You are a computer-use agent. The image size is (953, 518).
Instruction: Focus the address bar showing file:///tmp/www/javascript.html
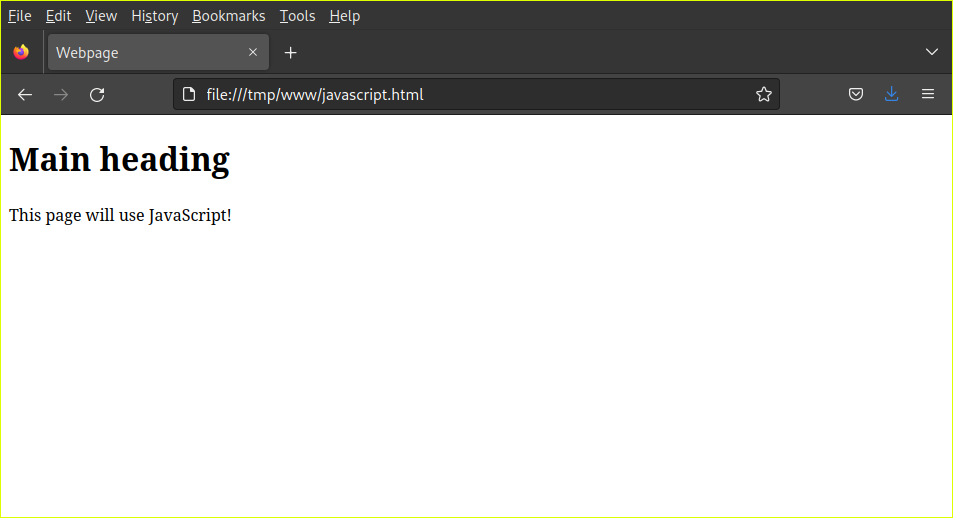[474, 94]
